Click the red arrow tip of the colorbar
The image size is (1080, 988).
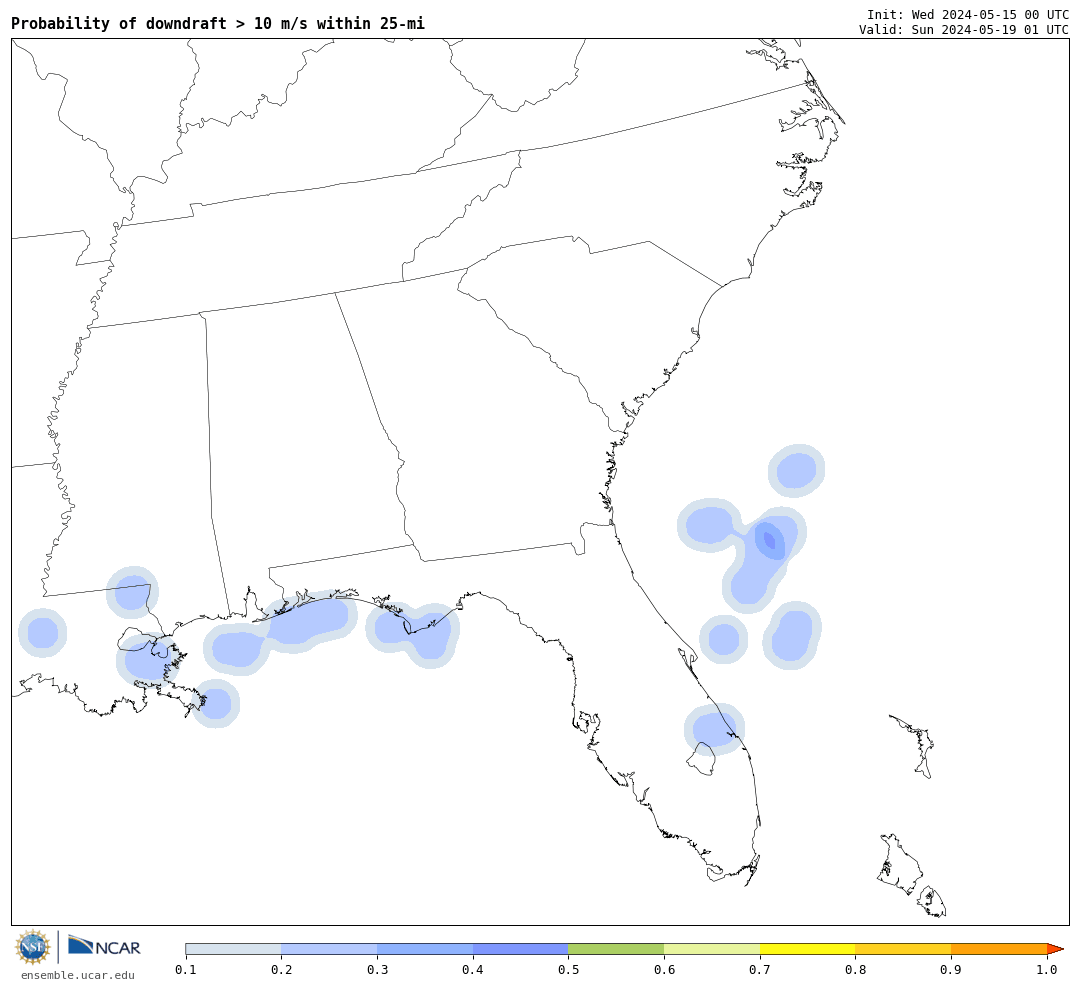1055,949
